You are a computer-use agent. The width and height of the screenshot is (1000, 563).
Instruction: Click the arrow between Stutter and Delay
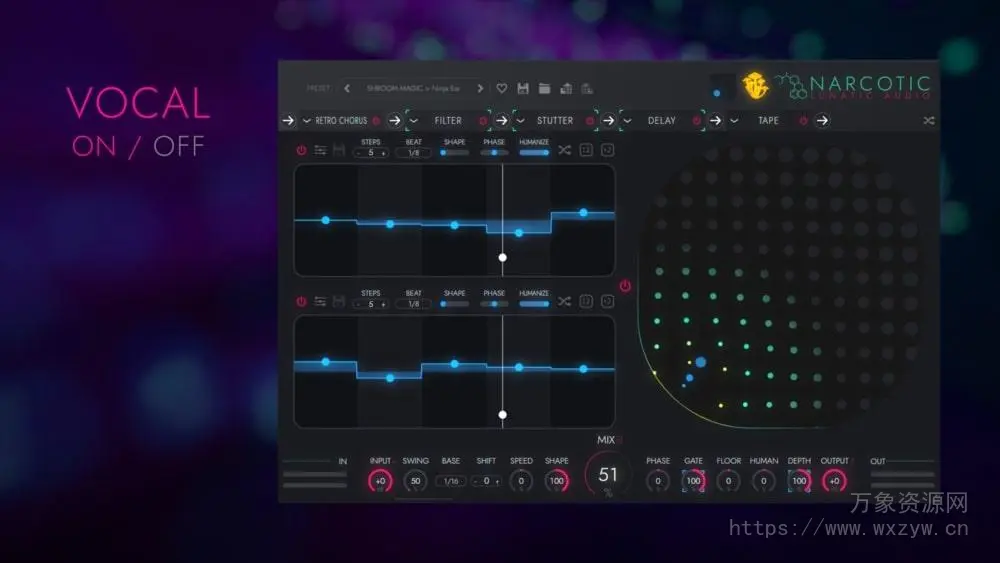point(608,121)
